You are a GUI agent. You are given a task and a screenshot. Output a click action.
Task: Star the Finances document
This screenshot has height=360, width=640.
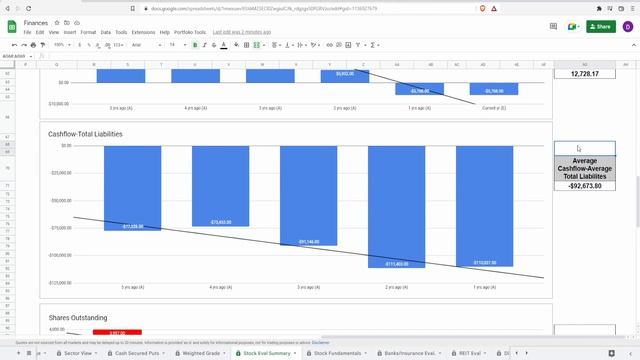tap(57, 23)
